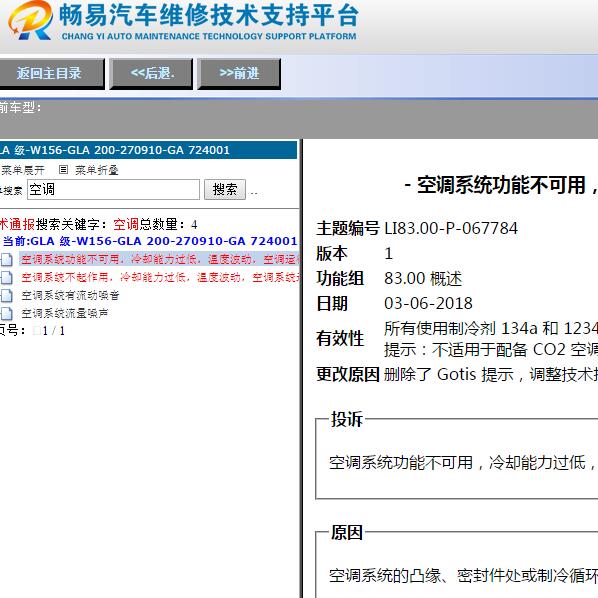Click the article title 空调系统功能不可用
Image resolution: width=598 pixels, height=598 pixels.
(500, 185)
